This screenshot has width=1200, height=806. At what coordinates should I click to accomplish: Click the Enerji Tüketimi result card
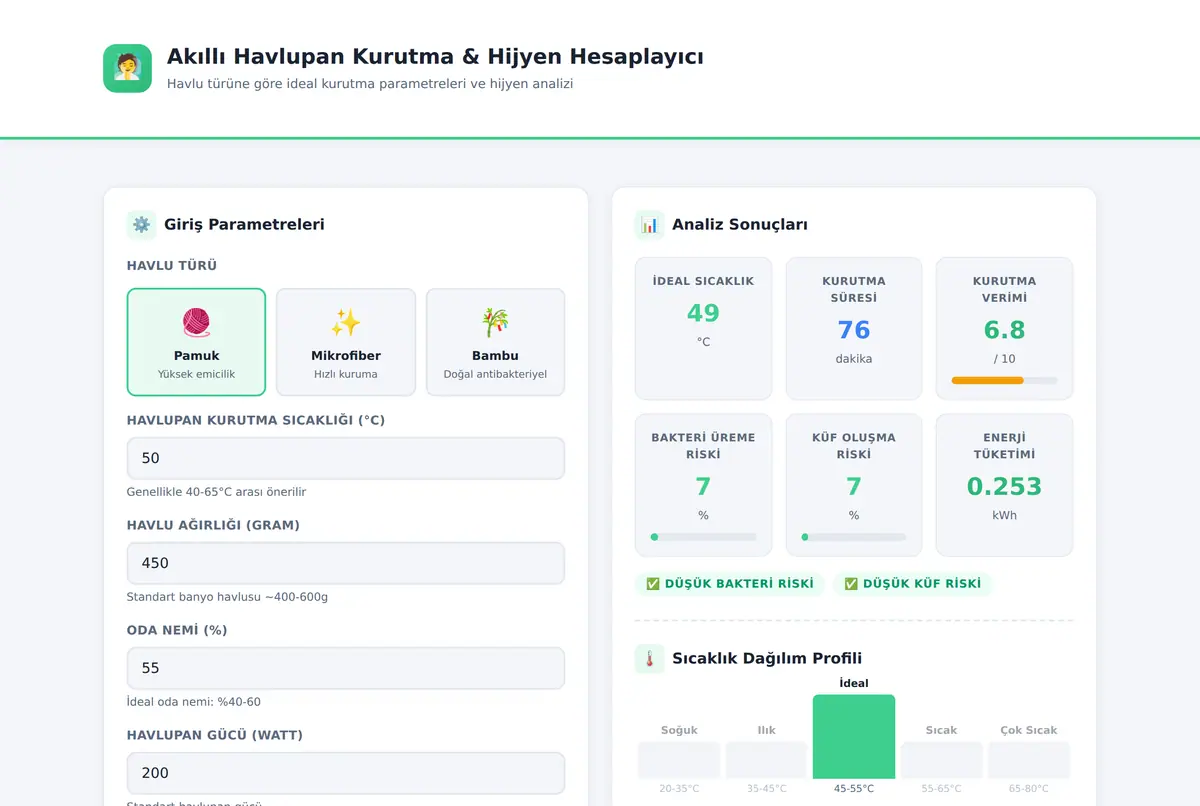click(x=1004, y=485)
